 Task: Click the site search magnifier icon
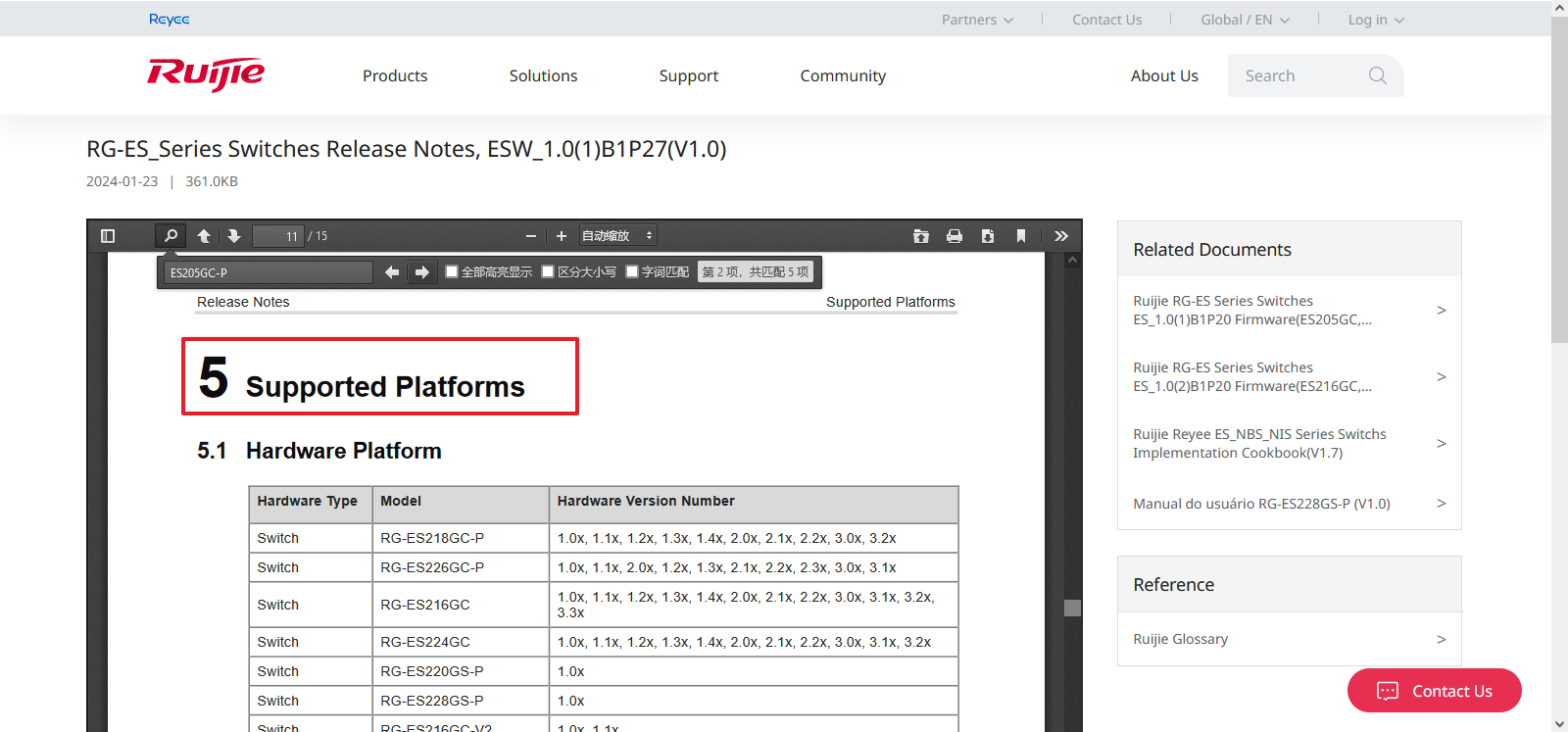click(1378, 75)
